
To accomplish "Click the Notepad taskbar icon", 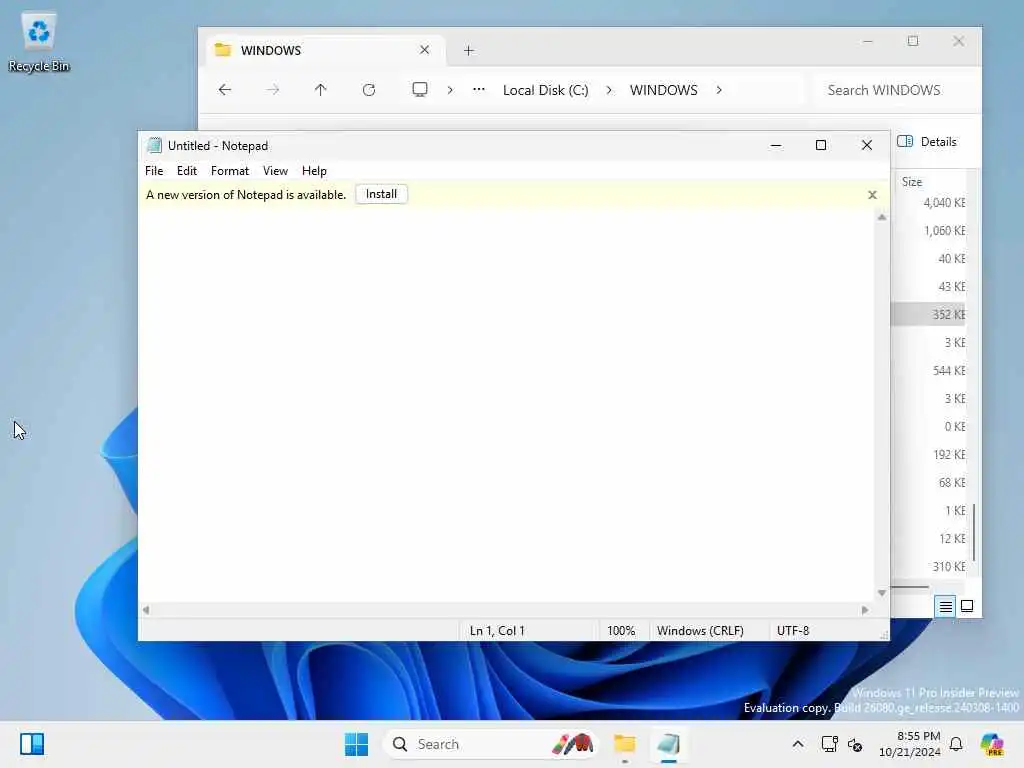I will point(669,744).
